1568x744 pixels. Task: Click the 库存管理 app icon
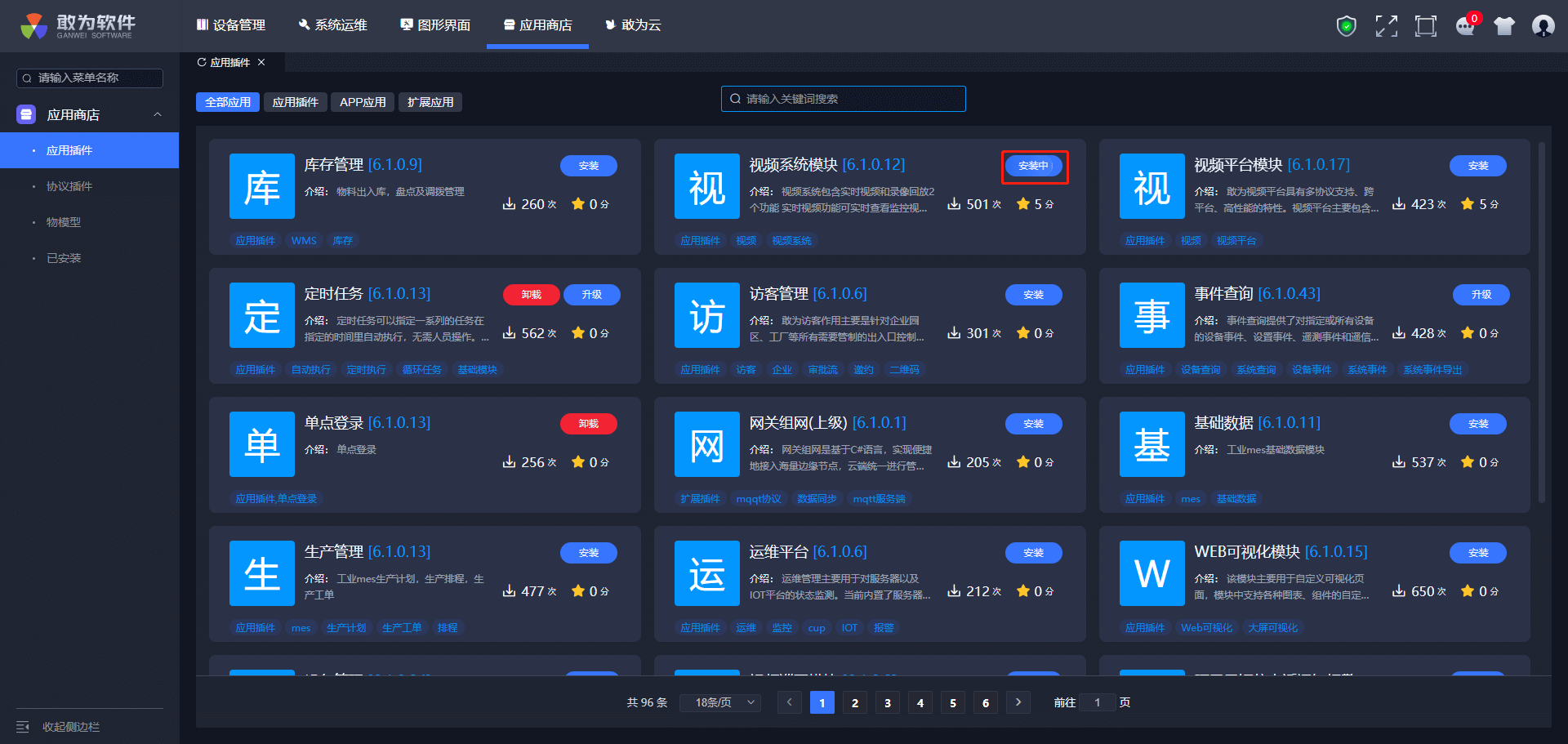point(262,186)
